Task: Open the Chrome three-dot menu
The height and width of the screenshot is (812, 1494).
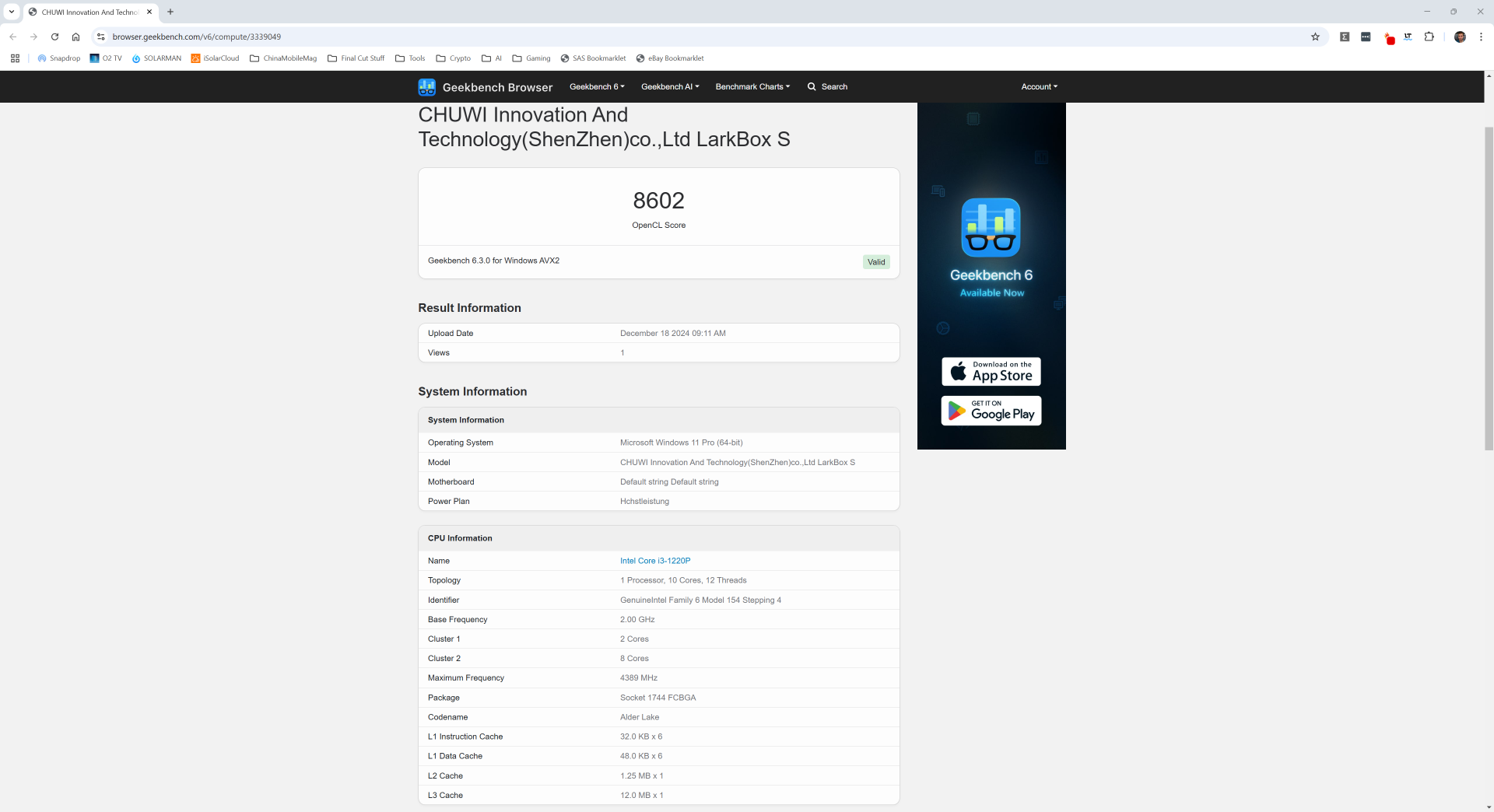Action: pyautogui.click(x=1481, y=37)
